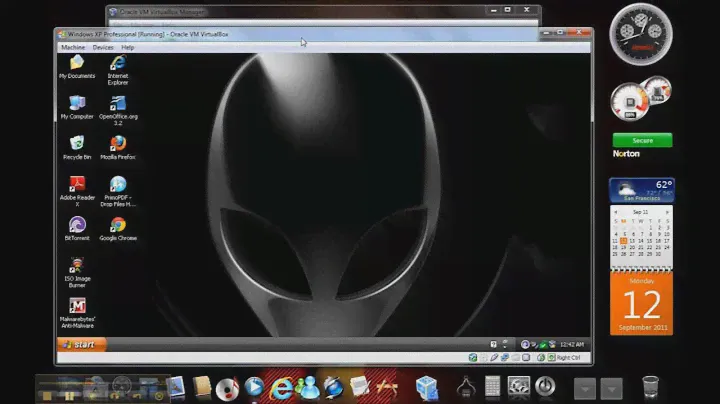Open the Machine menu in VirtualBox
The height and width of the screenshot is (404, 720).
click(73, 47)
